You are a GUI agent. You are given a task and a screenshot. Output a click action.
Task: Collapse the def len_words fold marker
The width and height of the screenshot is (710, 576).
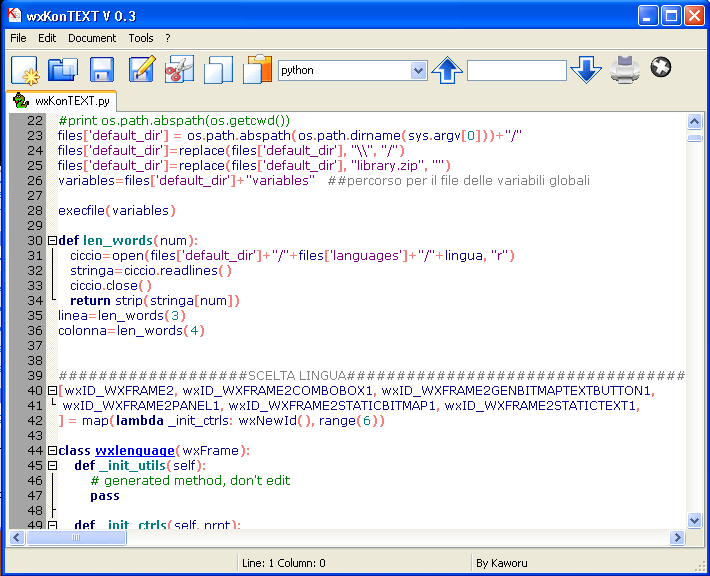pyautogui.click(x=52, y=240)
